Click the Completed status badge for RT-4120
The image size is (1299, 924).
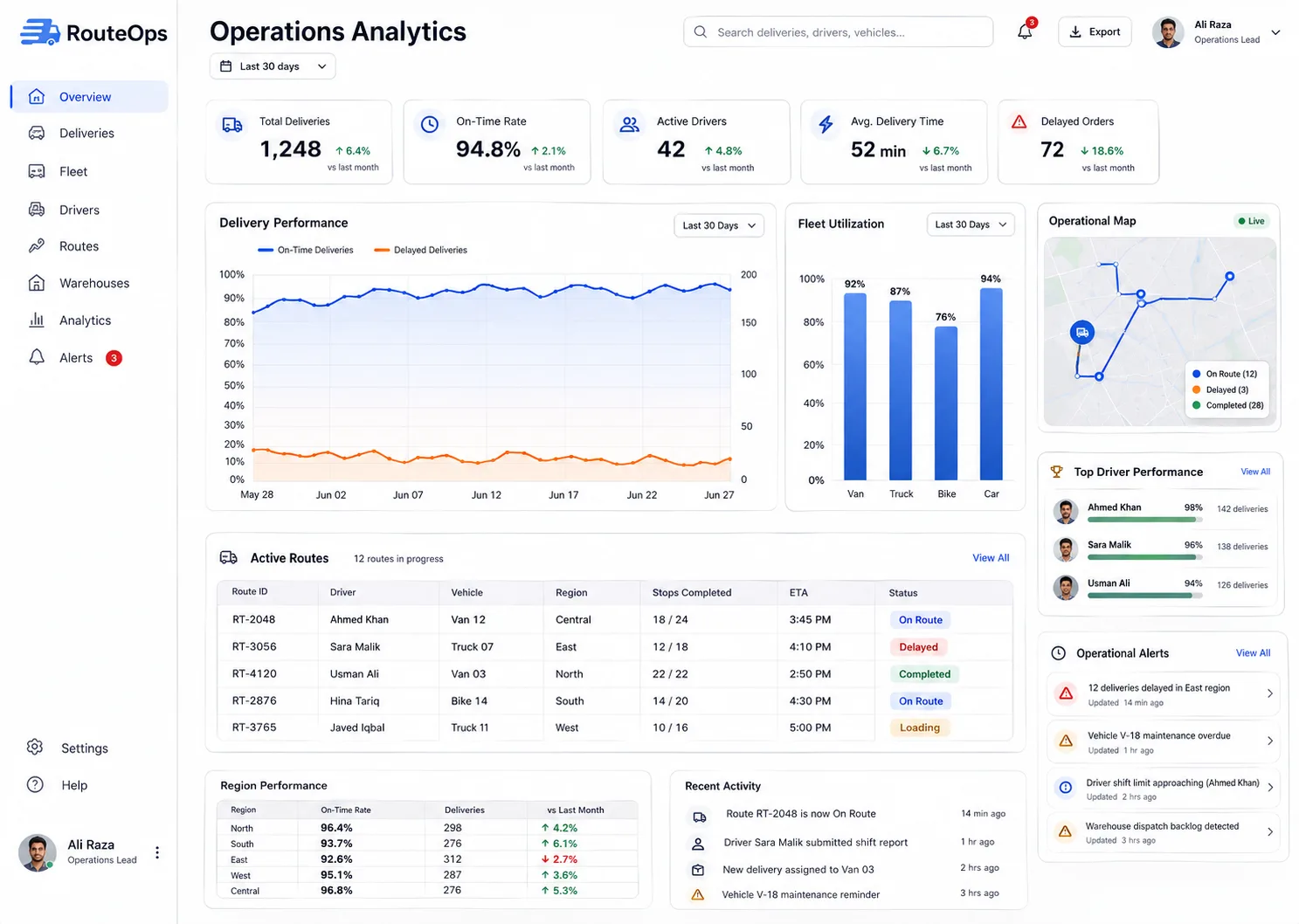pyautogui.click(x=924, y=674)
